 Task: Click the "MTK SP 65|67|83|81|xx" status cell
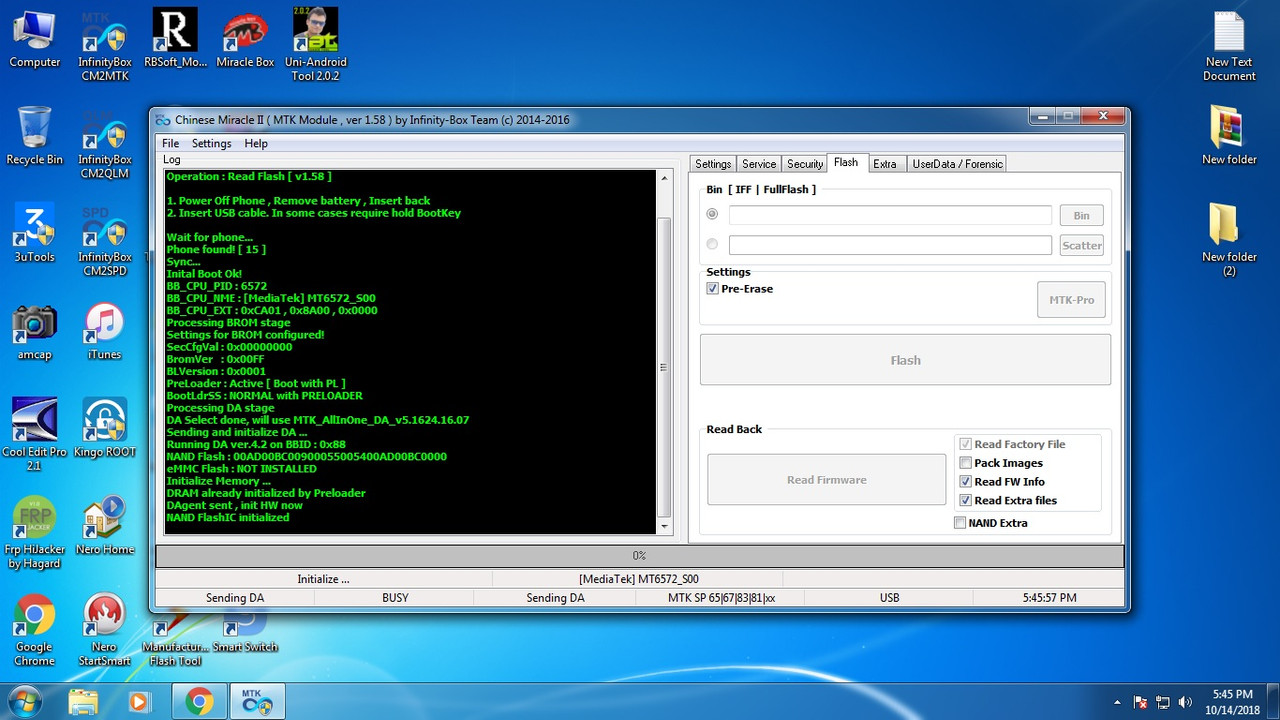point(721,598)
